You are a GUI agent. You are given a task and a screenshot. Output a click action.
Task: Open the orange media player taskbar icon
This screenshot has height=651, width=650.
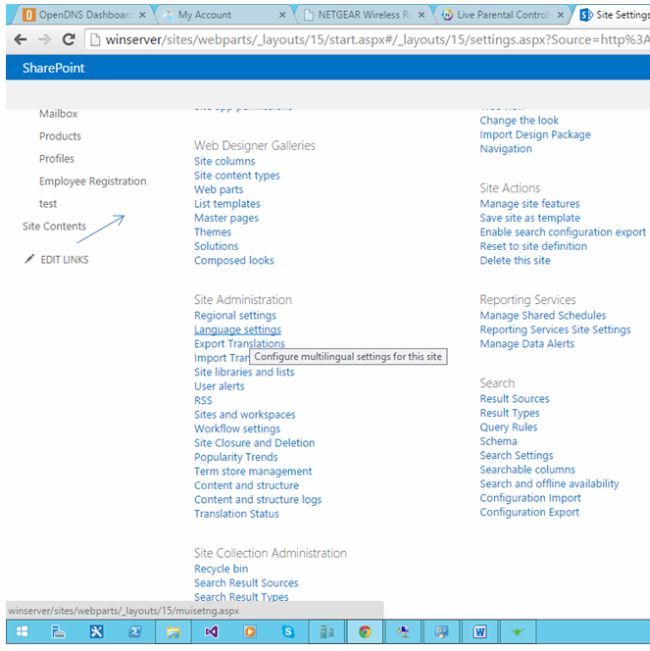[250, 631]
